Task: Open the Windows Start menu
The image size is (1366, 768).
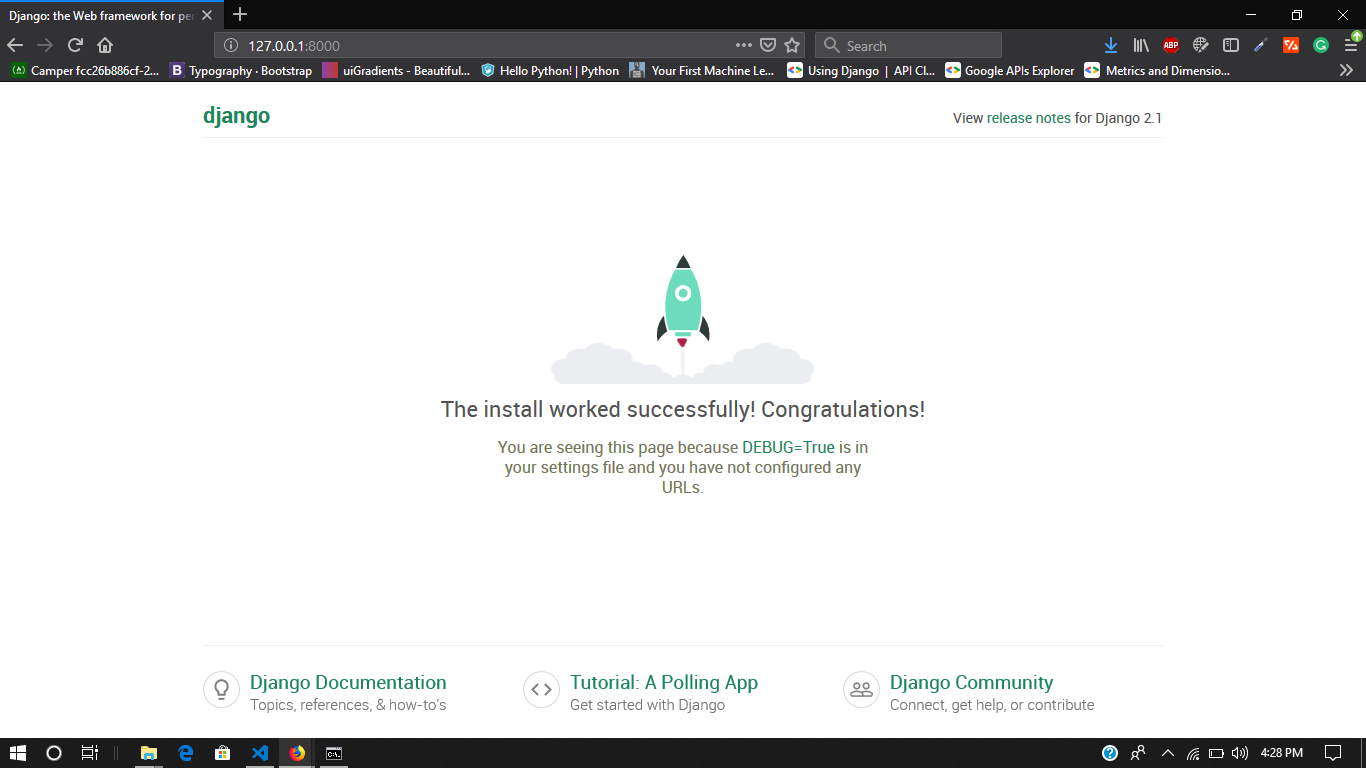Action: coord(18,753)
